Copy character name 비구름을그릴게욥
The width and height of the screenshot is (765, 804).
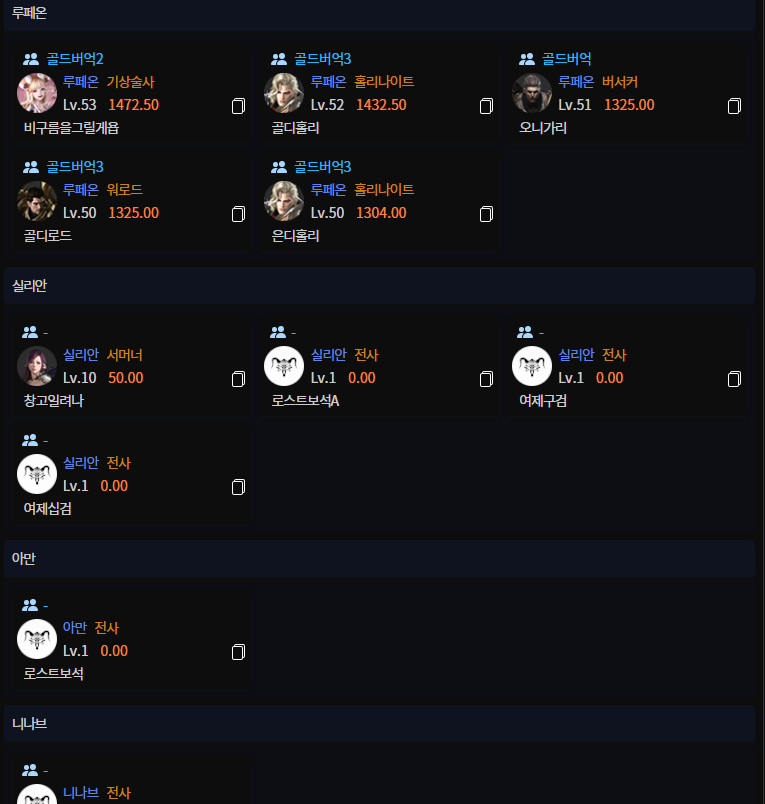click(x=238, y=106)
